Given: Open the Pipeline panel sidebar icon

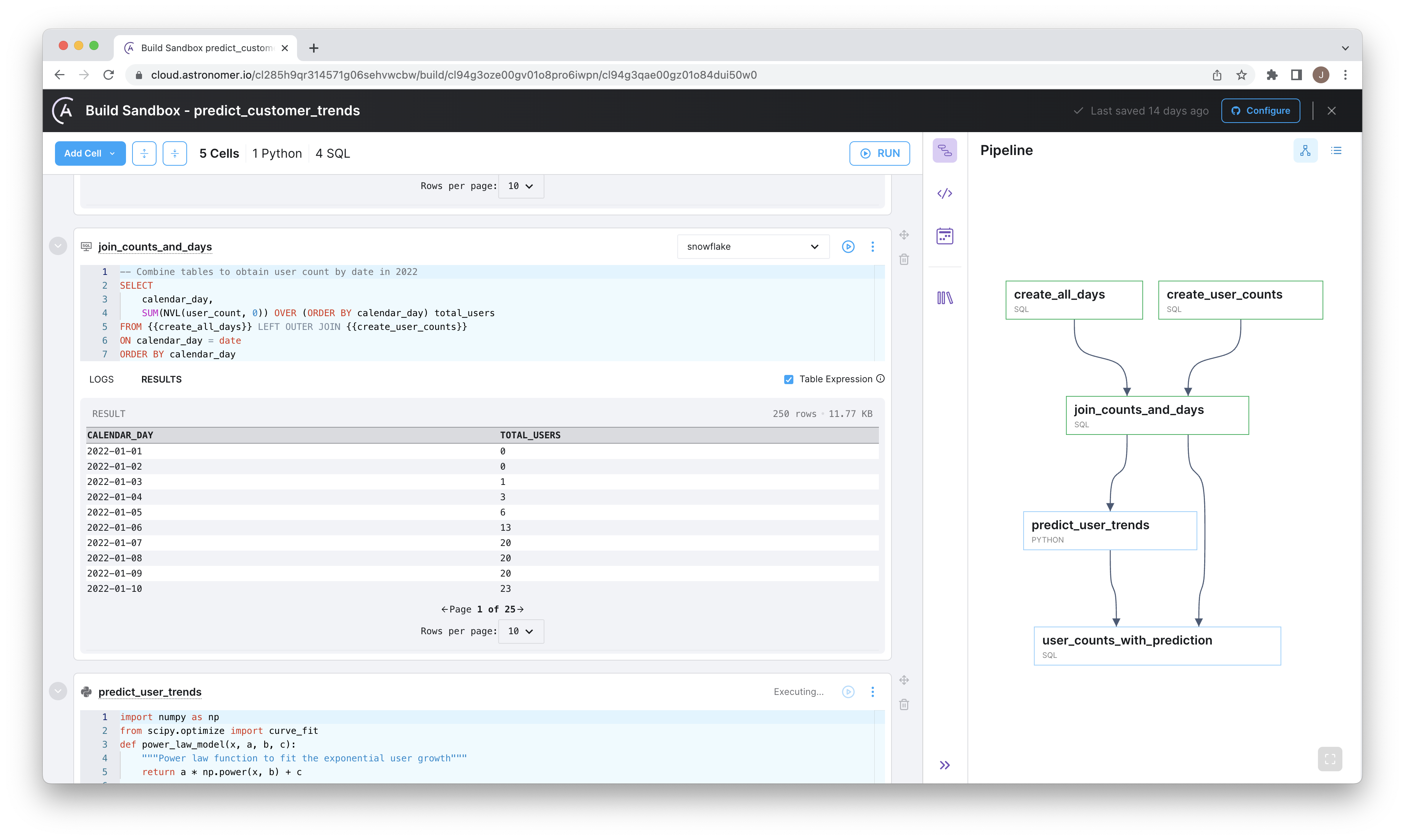Looking at the screenshot, I should tap(945, 150).
